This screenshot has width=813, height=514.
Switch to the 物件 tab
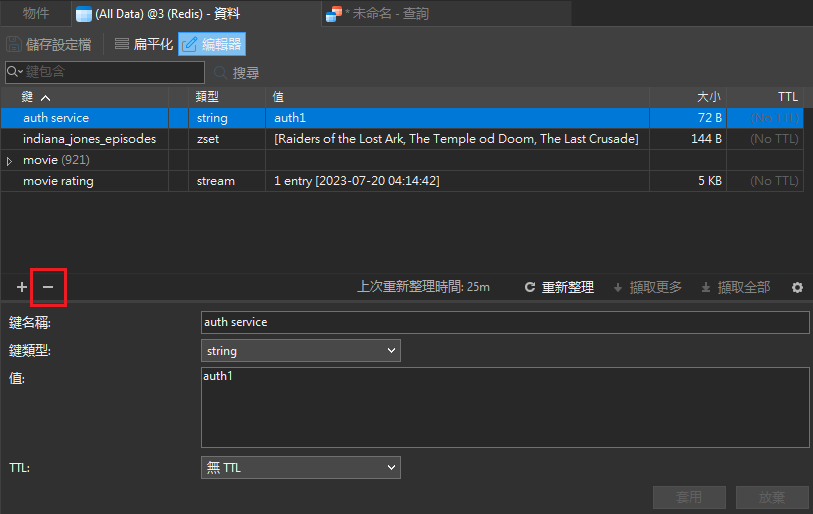pyautogui.click(x=36, y=13)
